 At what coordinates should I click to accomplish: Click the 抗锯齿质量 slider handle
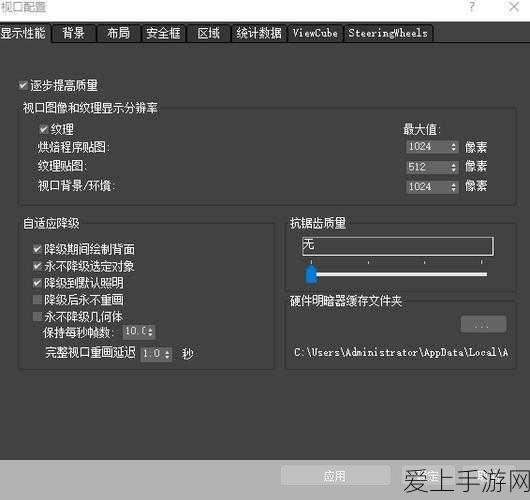[311, 275]
